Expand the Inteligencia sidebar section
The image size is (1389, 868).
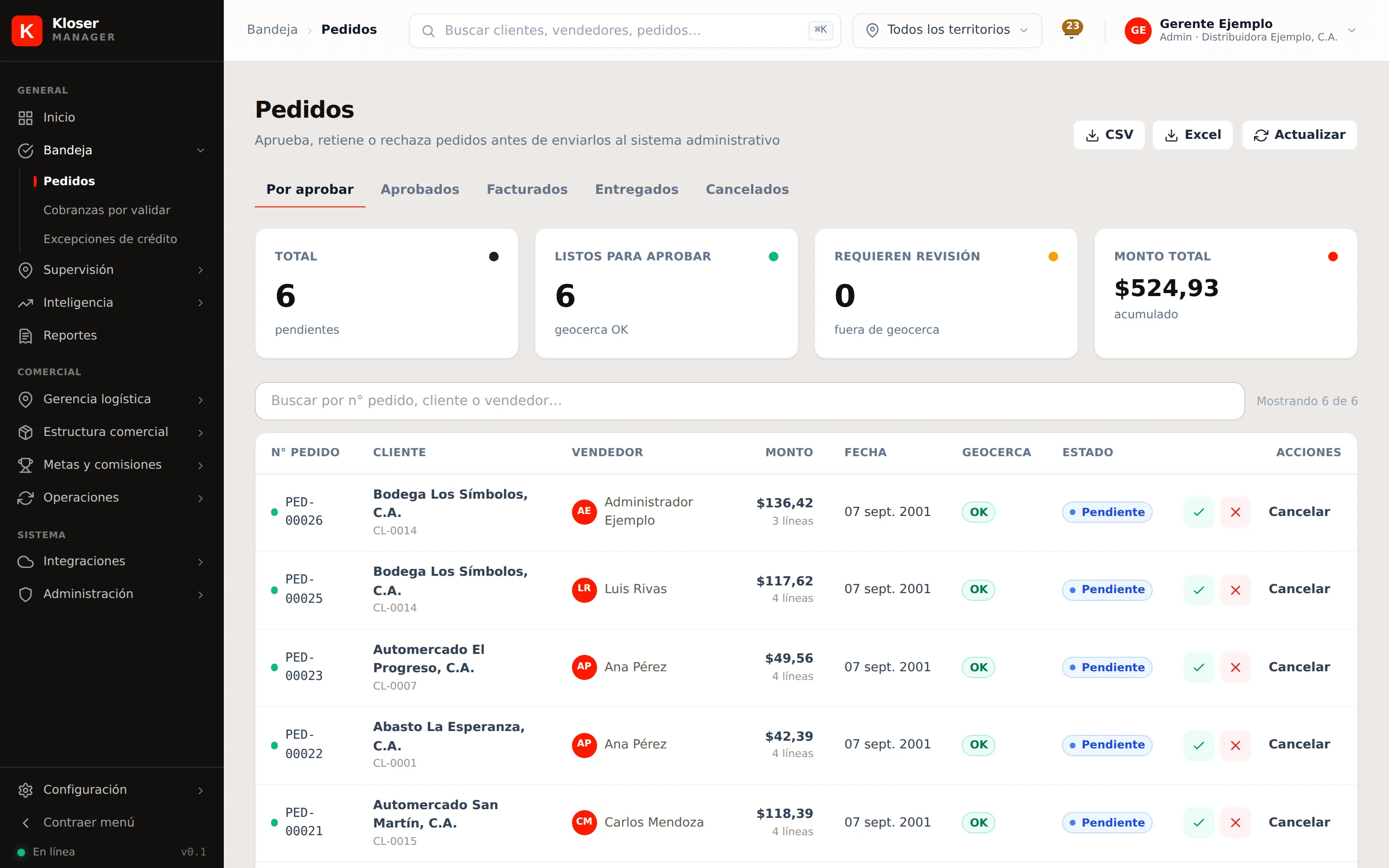pos(112,302)
